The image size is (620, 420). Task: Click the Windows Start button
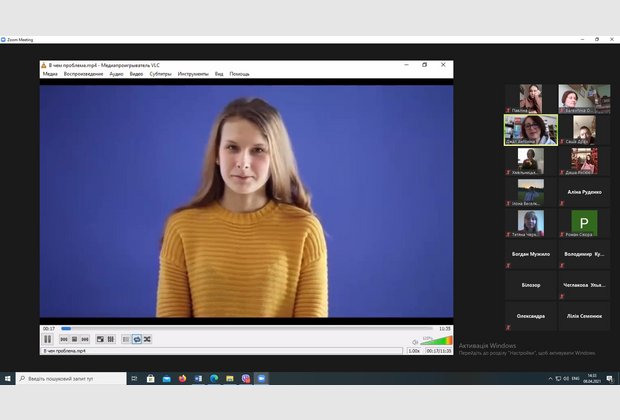(x=8, y=379)
